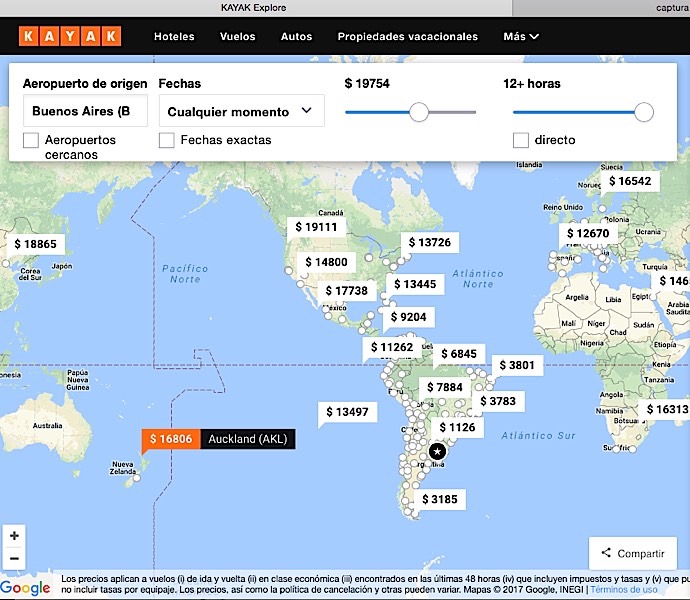
Task: Click the Compartir share button
Action: [633, 553]
